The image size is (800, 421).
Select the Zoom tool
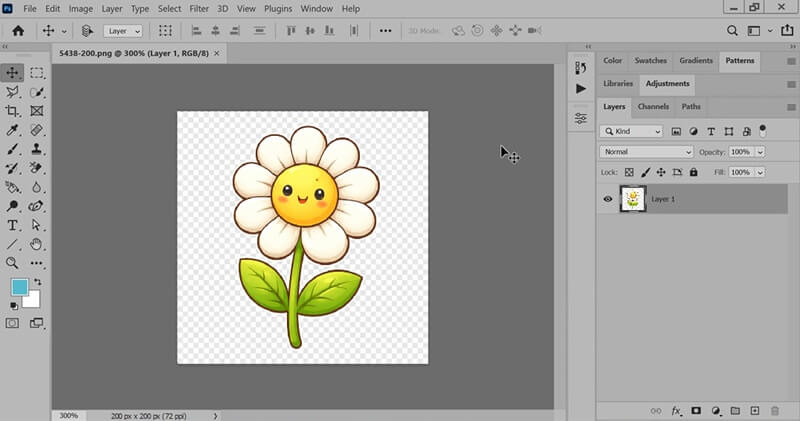tap(12, 263)
